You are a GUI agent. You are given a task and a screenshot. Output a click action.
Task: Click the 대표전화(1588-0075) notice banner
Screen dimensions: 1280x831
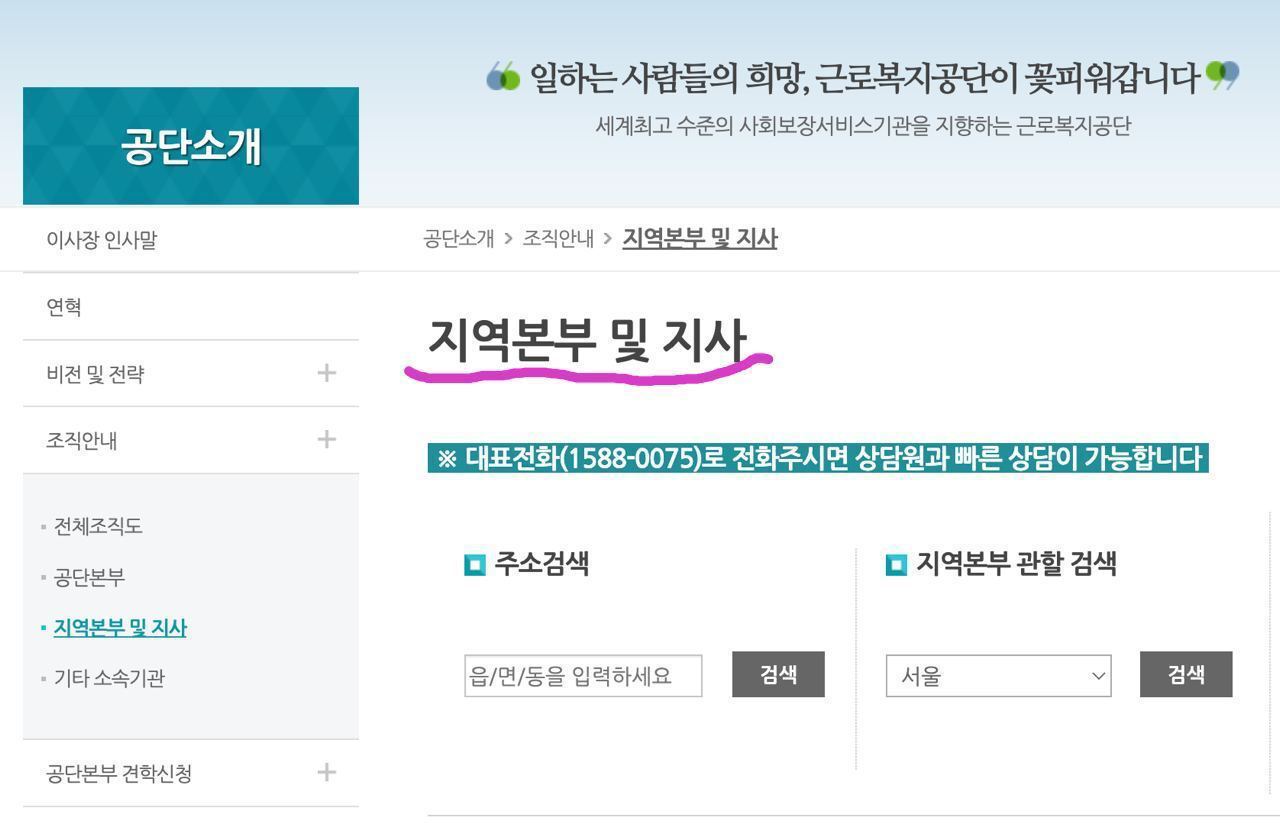click(818, 458)
